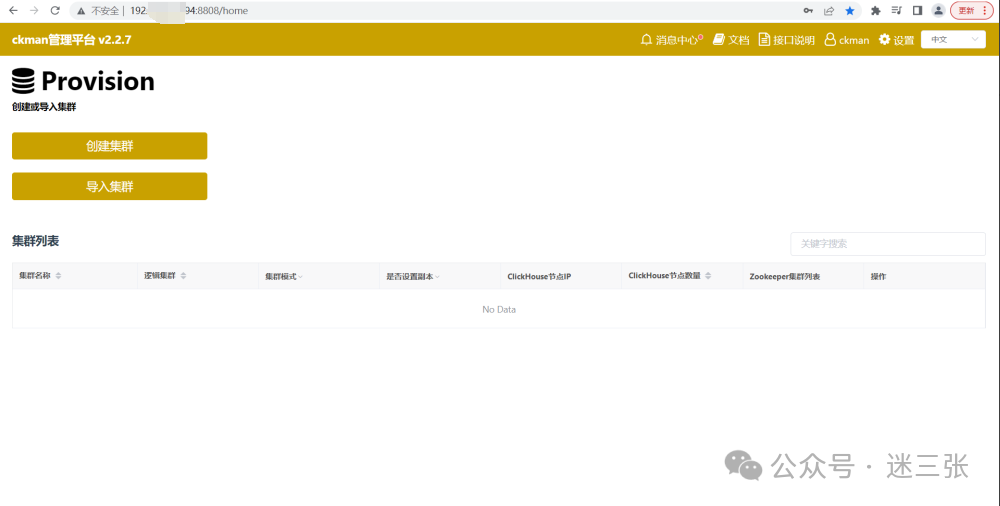Open 是否设置副本 column filter chevron
This screenshot has width=1000, height=506.
pyautogui.click(x=437, y=277)
